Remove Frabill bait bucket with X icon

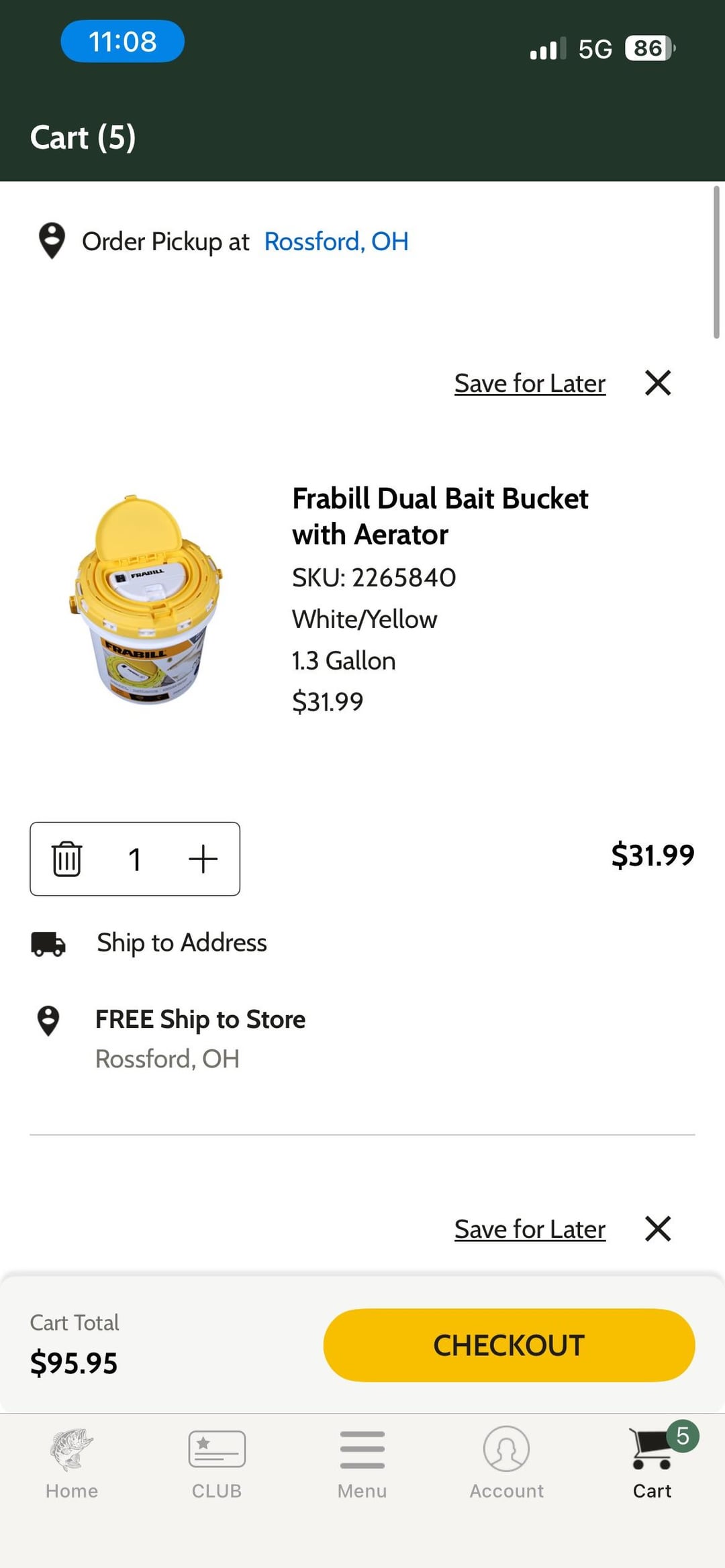click(x=658, y=383)
